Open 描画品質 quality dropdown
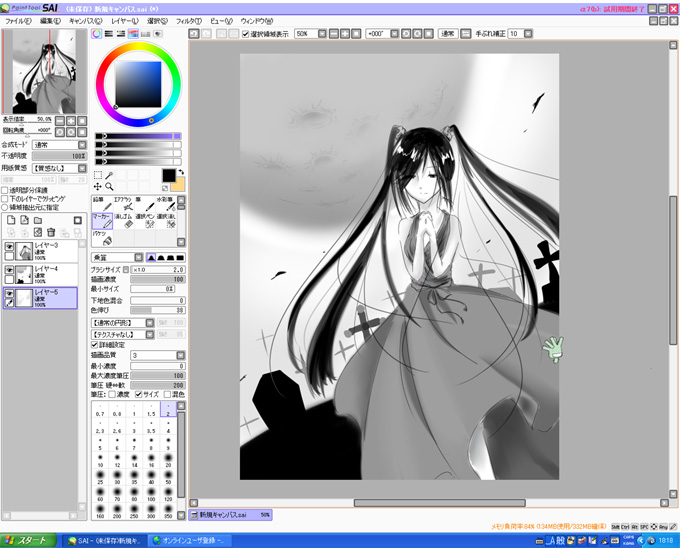This screenshot has height=548, width=680. [x=158, y=356]
